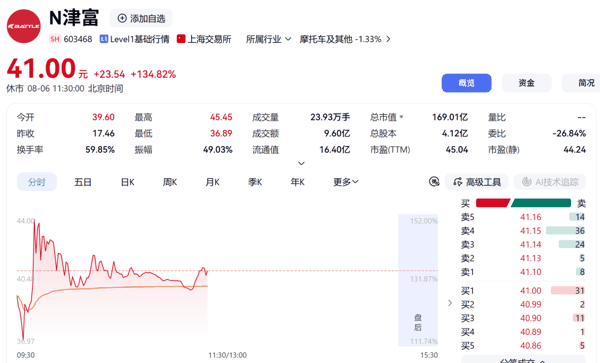Click the 成交额 value 9.60亿
Image resolution: width=600 pixels, height=363 pixels.
[337, 133]
